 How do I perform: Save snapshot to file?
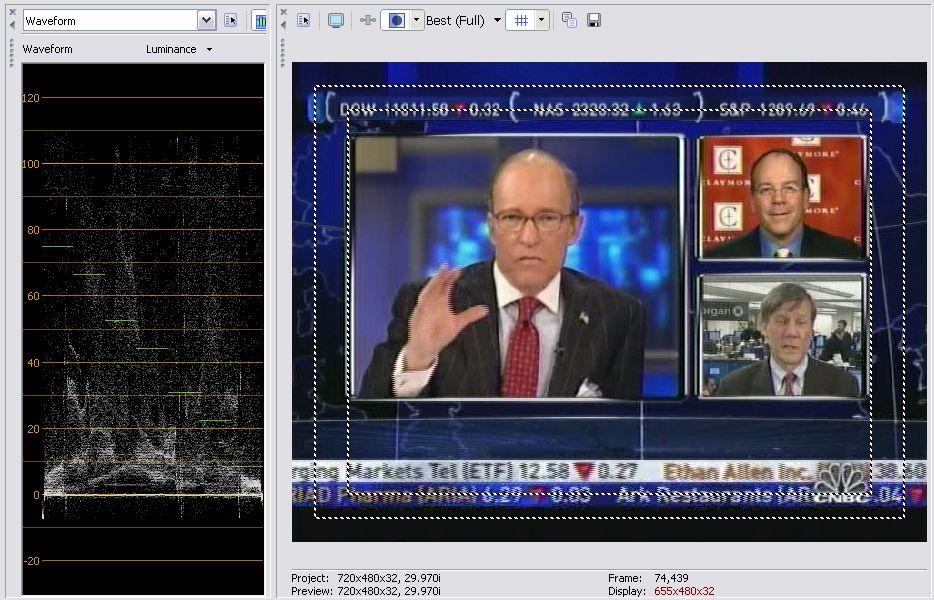click(594, 20)
